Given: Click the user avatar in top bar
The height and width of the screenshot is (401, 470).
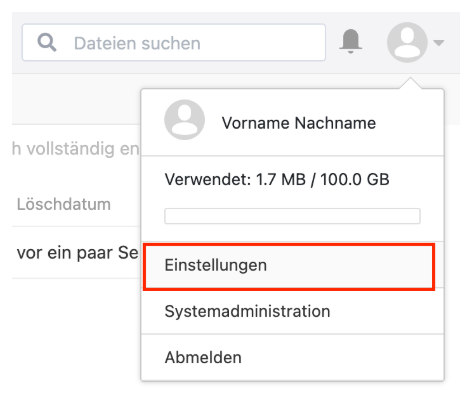Looking at the screenshot, I should tap(407, 42).
